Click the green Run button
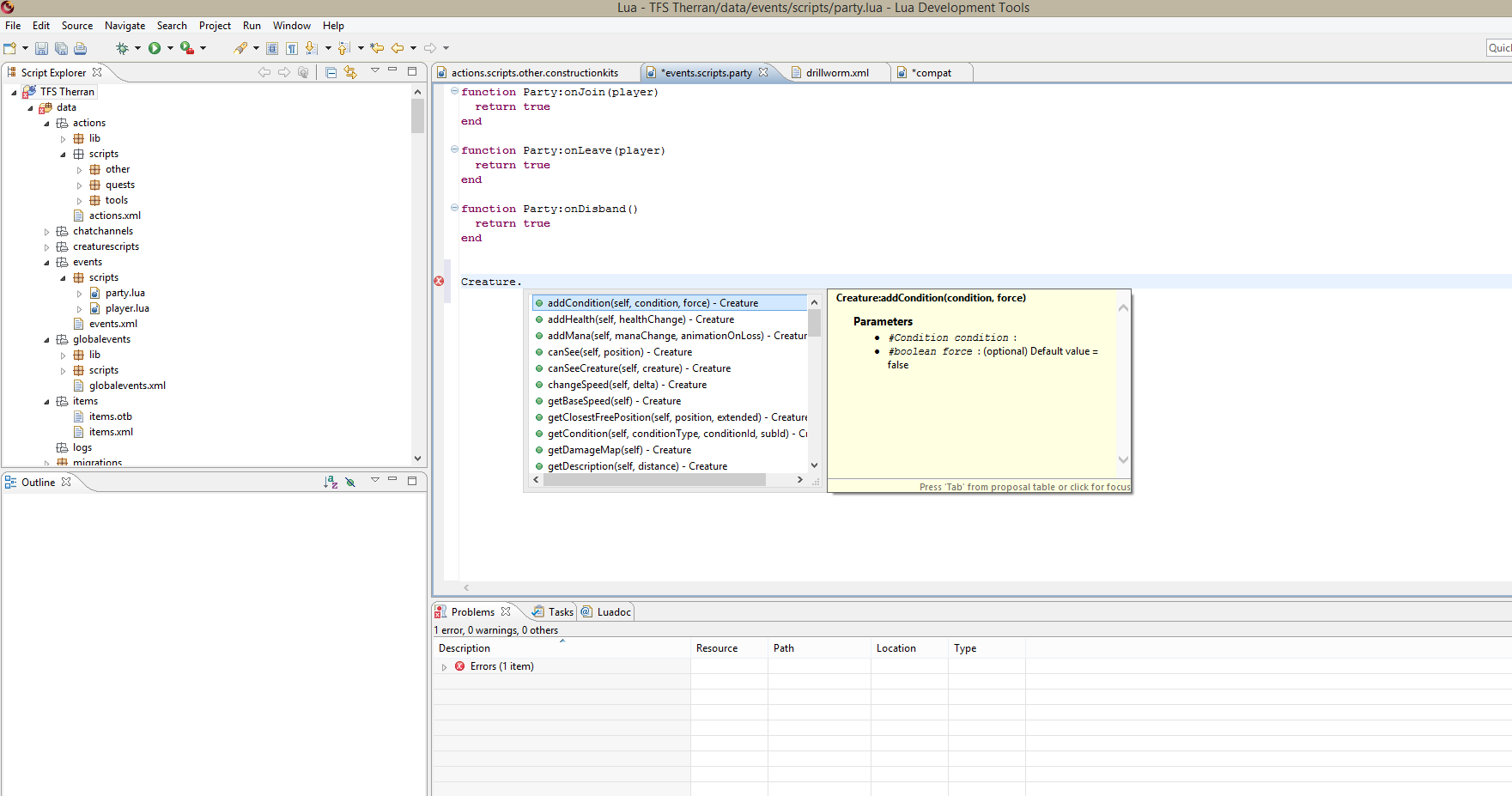The width and height of the screenshot is (1512, 796). 155,48
